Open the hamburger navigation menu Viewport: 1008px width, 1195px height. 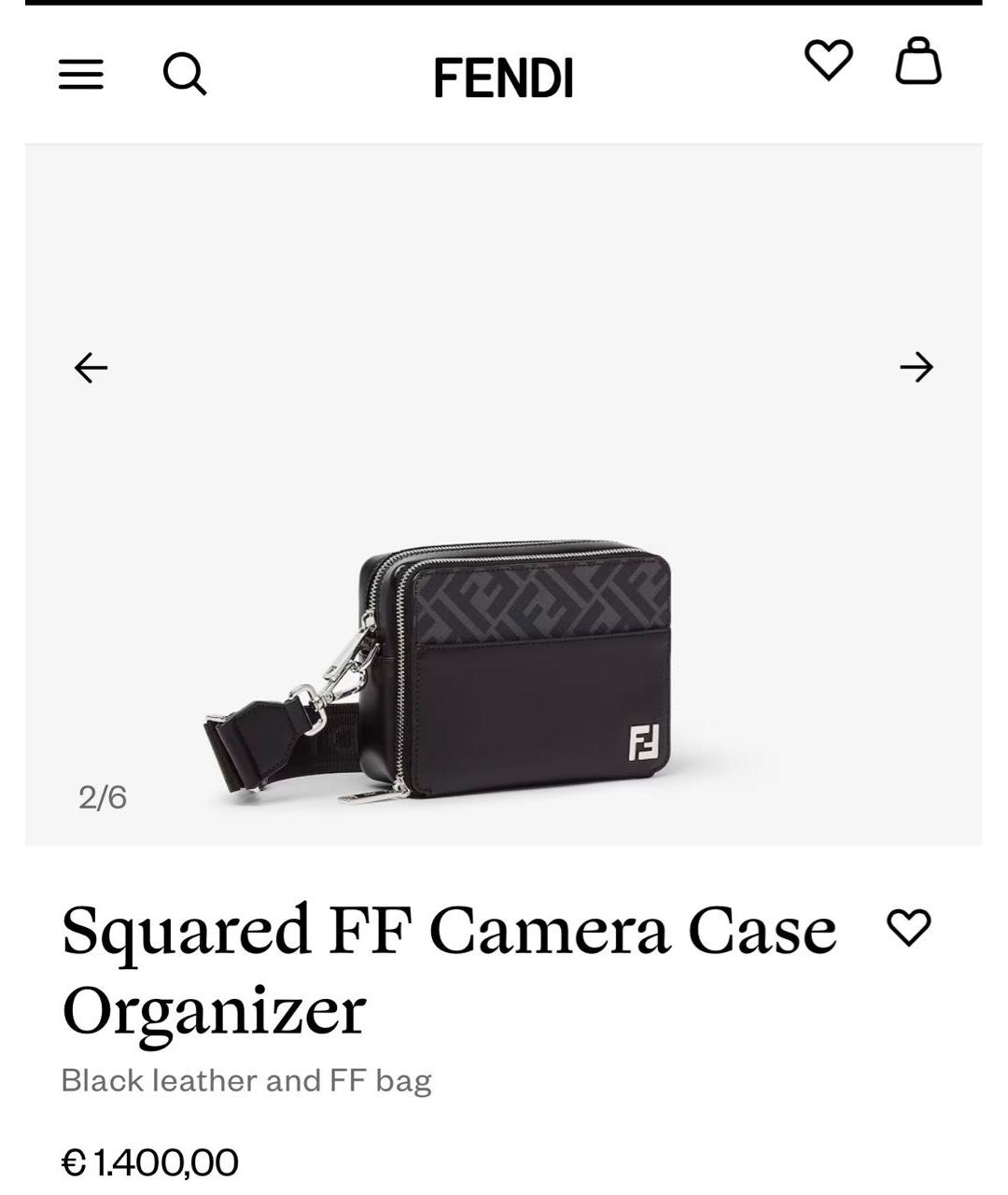tap(81, 75)
